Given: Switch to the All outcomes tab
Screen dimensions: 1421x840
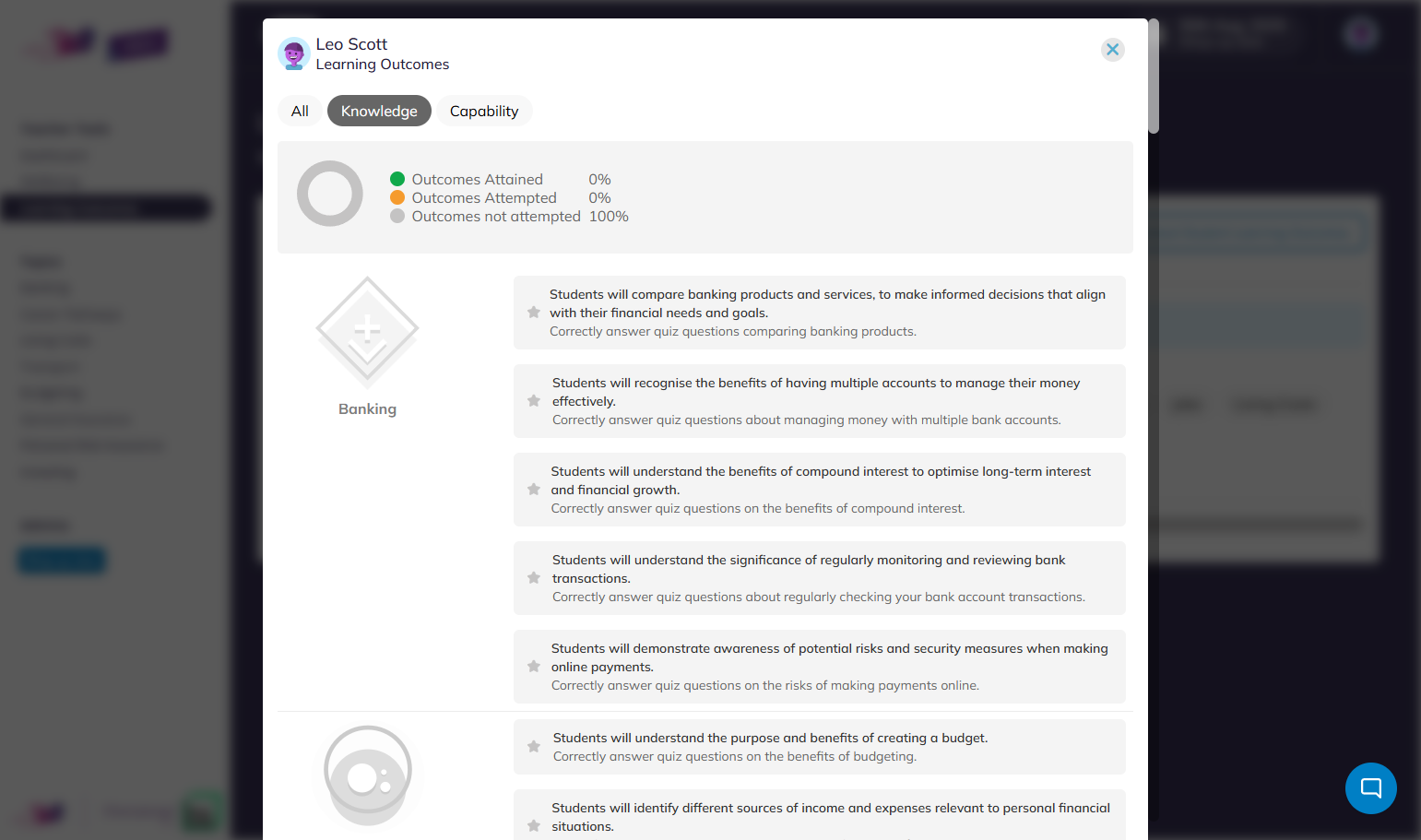Looking at the screenshot, I should tap(300, 111).
